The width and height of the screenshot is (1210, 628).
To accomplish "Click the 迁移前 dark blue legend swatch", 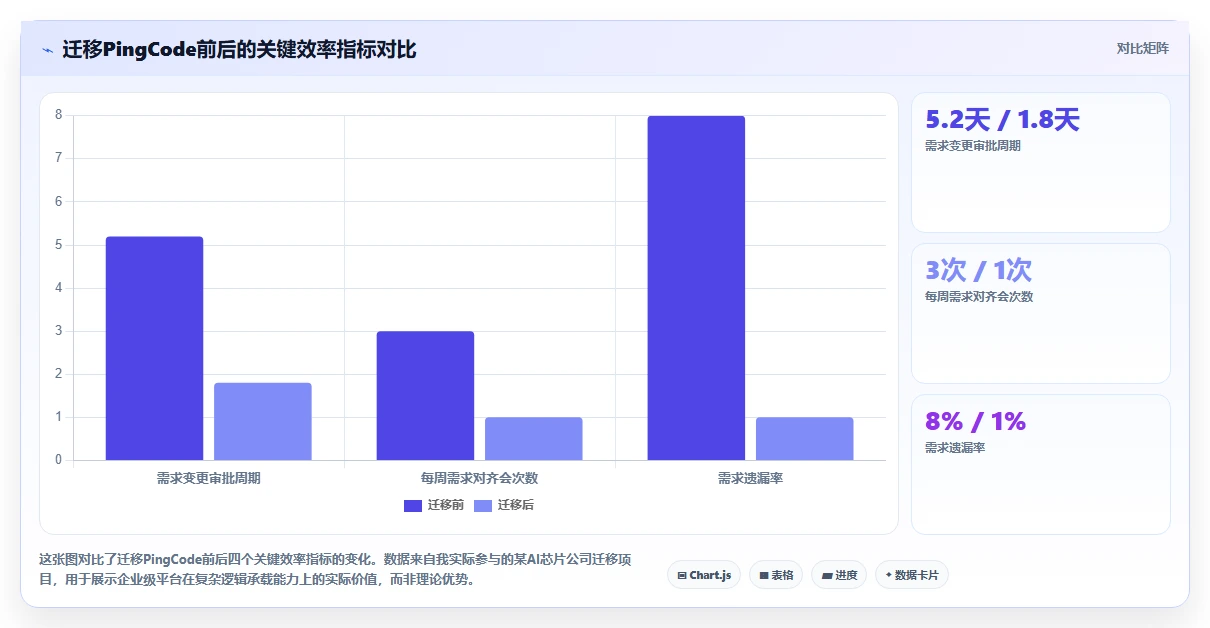I will click(x=413, y=505).
